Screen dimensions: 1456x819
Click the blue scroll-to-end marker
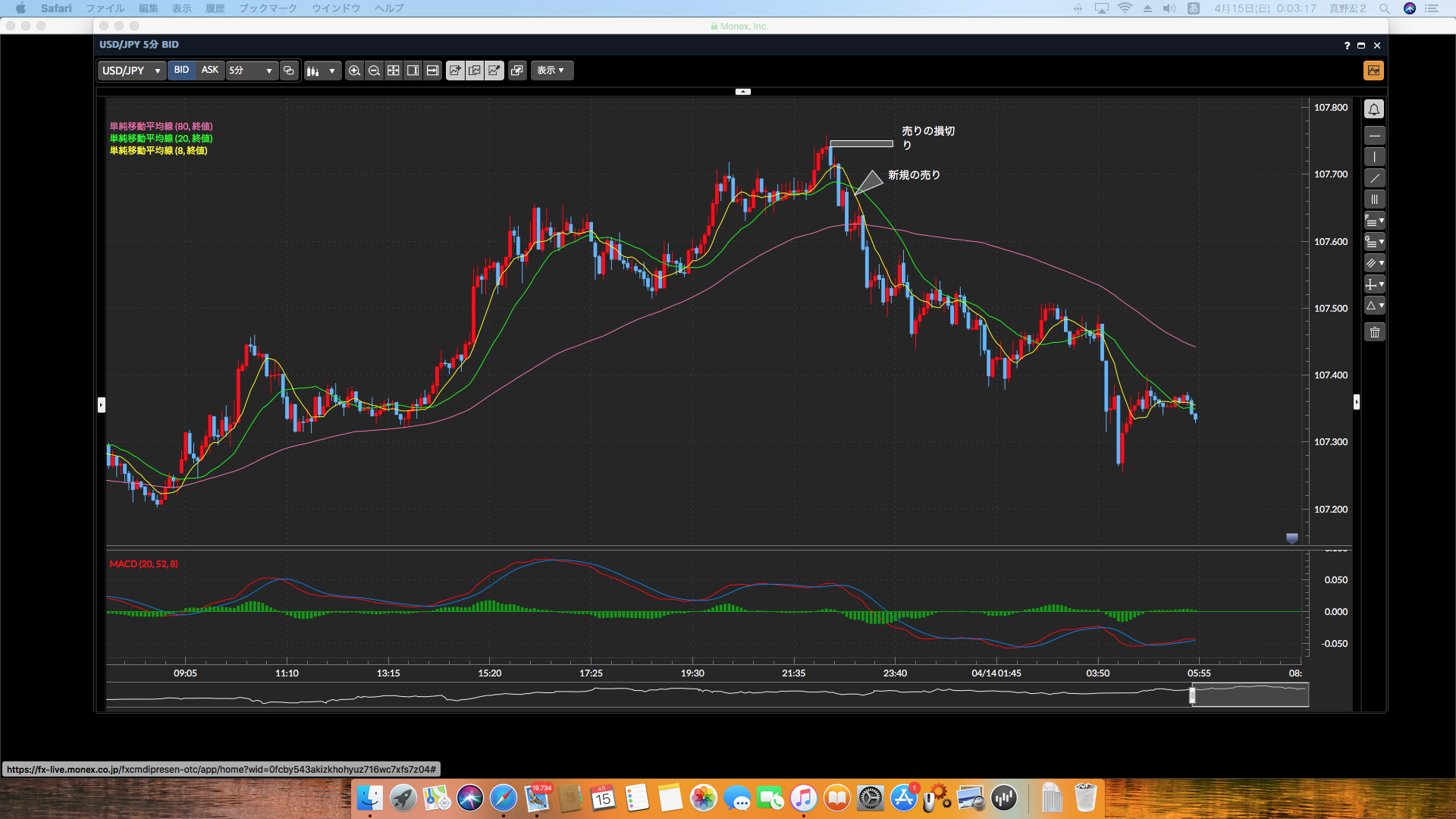tap(1292, 538)
